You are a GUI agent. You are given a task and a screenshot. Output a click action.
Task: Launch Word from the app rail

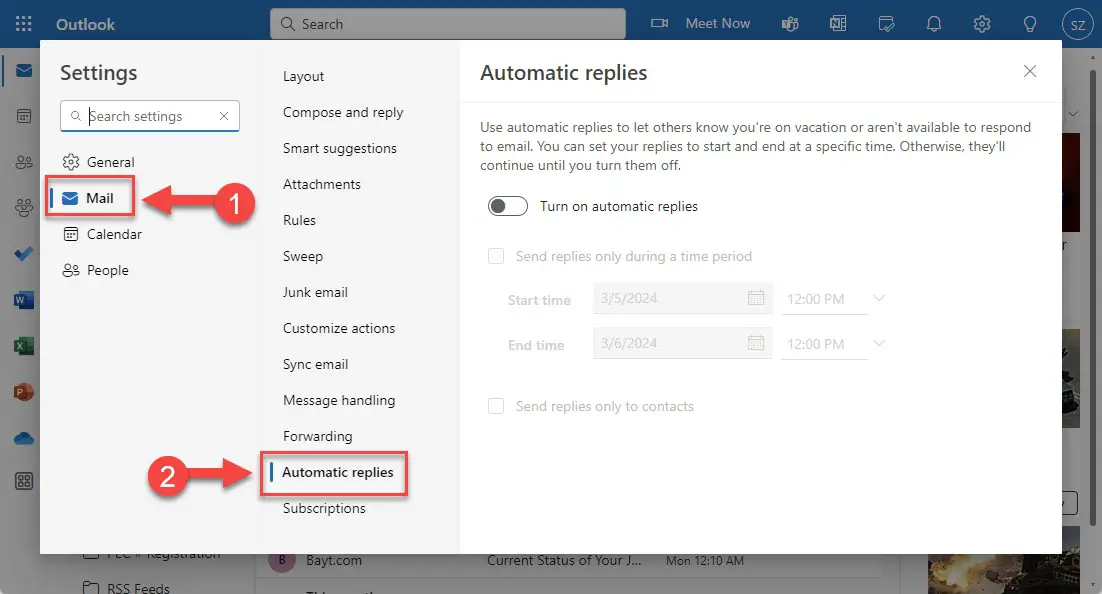[x=24, y=300]
